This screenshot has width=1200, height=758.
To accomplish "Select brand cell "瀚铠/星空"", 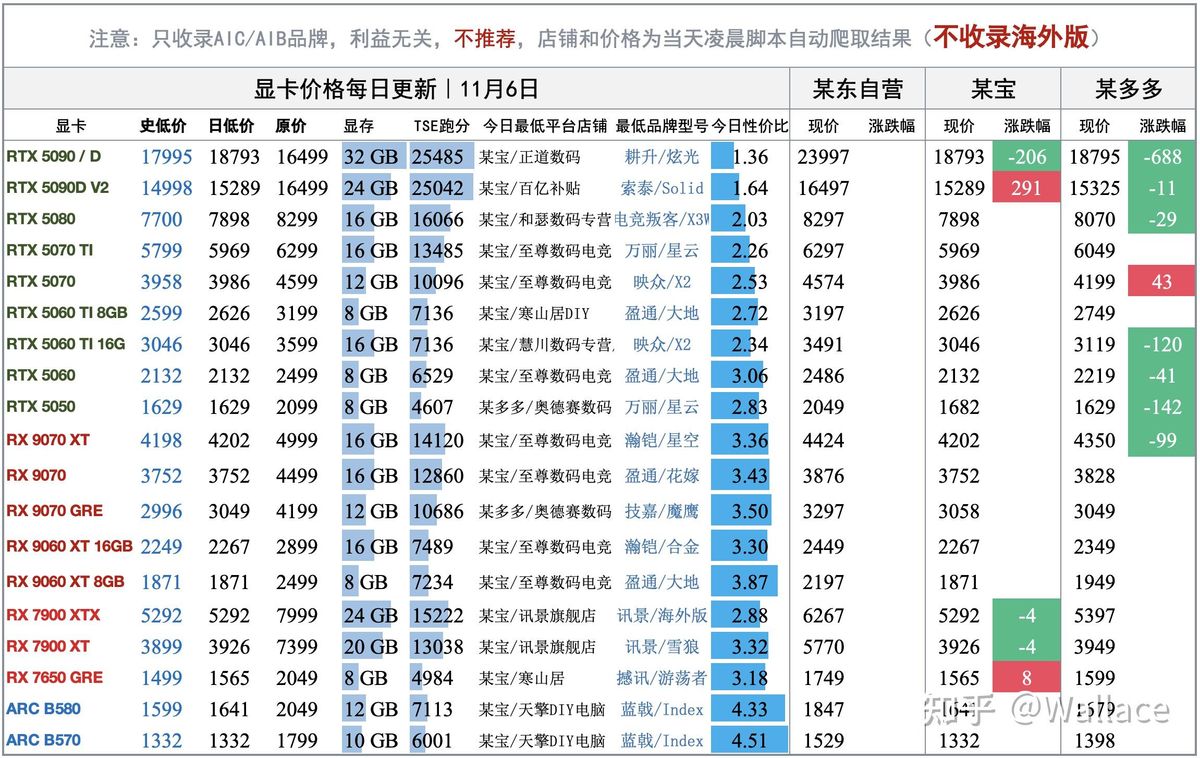I will tap(662, 440).
